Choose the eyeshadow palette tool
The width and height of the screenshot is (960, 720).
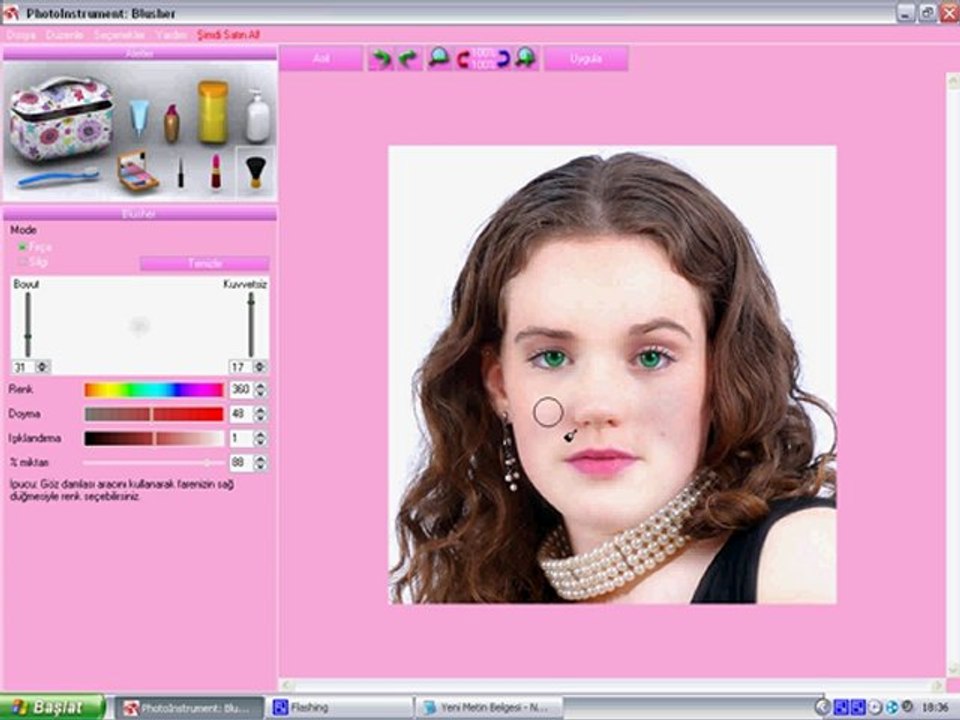coord(137,171)
